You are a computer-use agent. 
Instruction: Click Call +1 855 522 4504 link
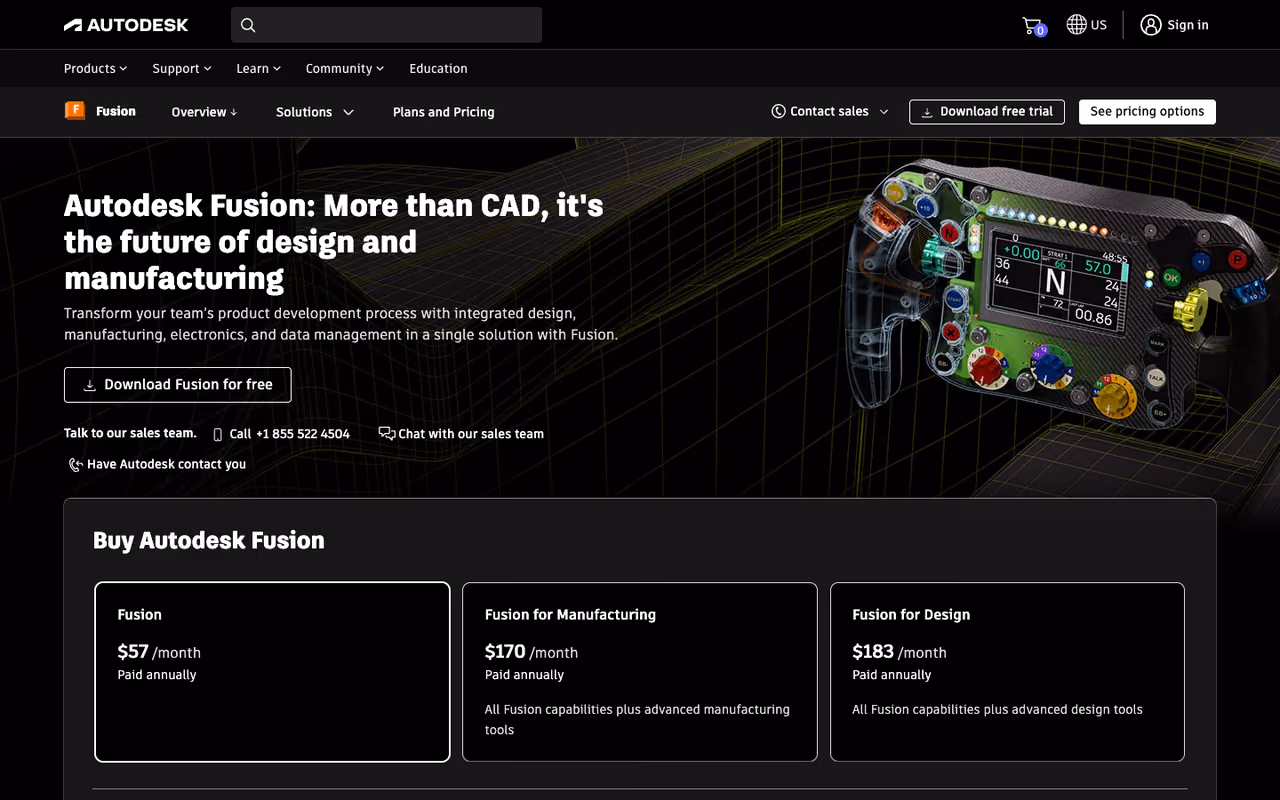tap(282, 434)
